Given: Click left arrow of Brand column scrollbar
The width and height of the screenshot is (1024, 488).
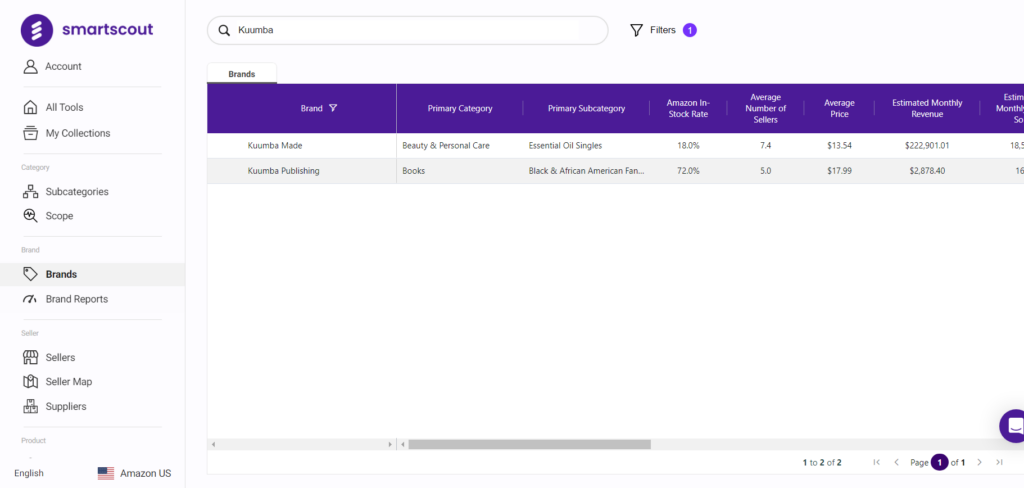Looking at the screenshot, I should [x=213, y=444].
